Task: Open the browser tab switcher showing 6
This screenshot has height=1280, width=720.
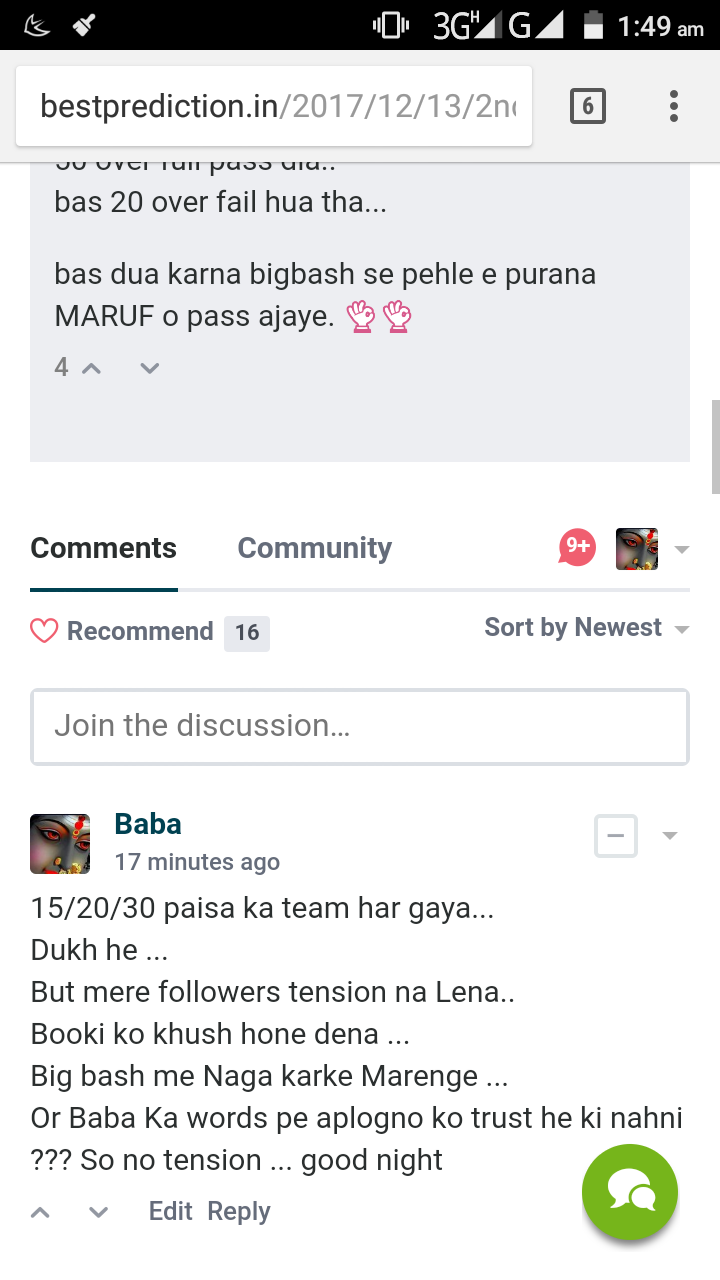Action: (587, 106)
